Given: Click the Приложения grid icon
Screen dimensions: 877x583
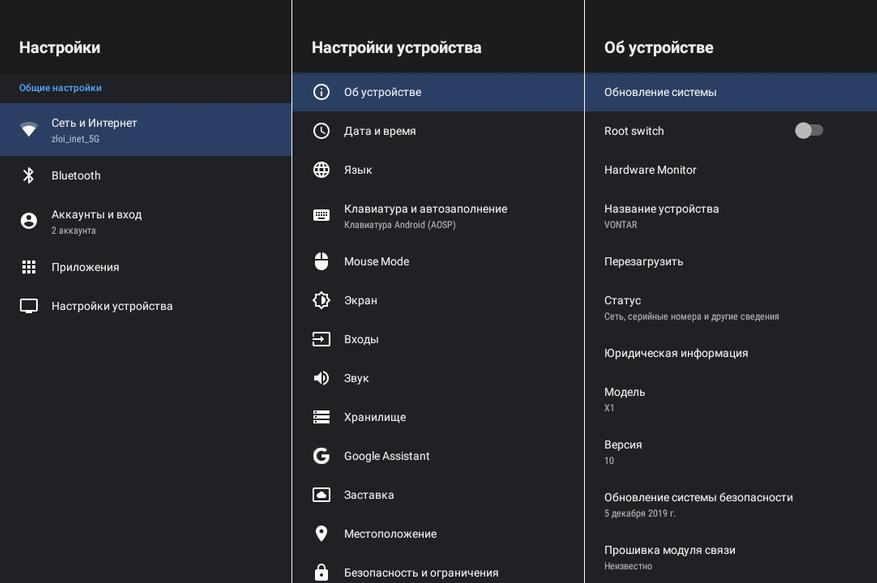Looking at the screenshot, I should click(x=29, y=267).
